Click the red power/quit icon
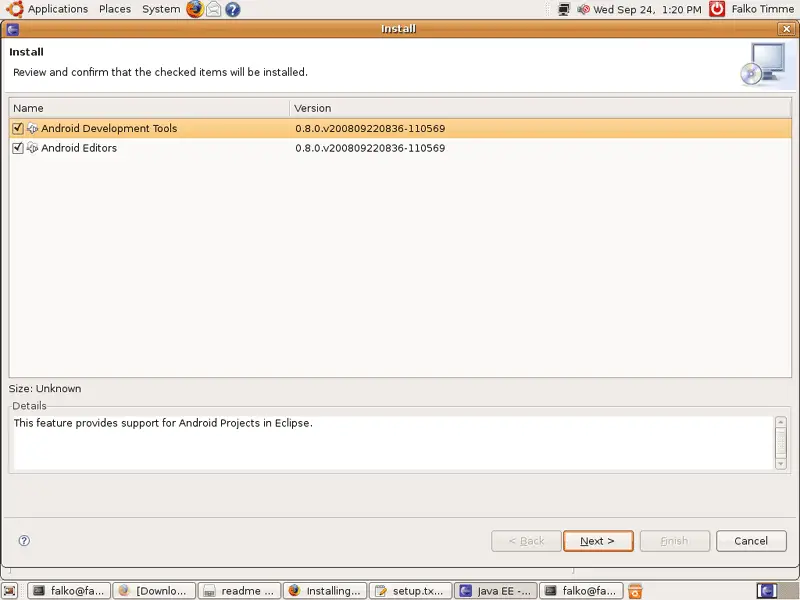 (x=717, y=9)
